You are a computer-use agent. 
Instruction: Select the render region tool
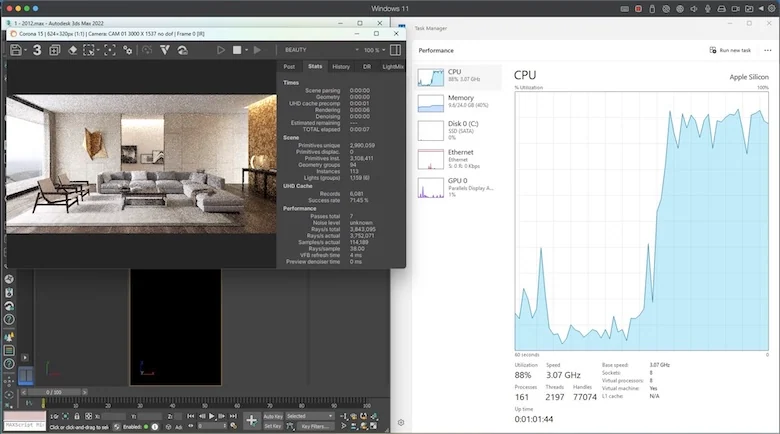tap(89, 50)
